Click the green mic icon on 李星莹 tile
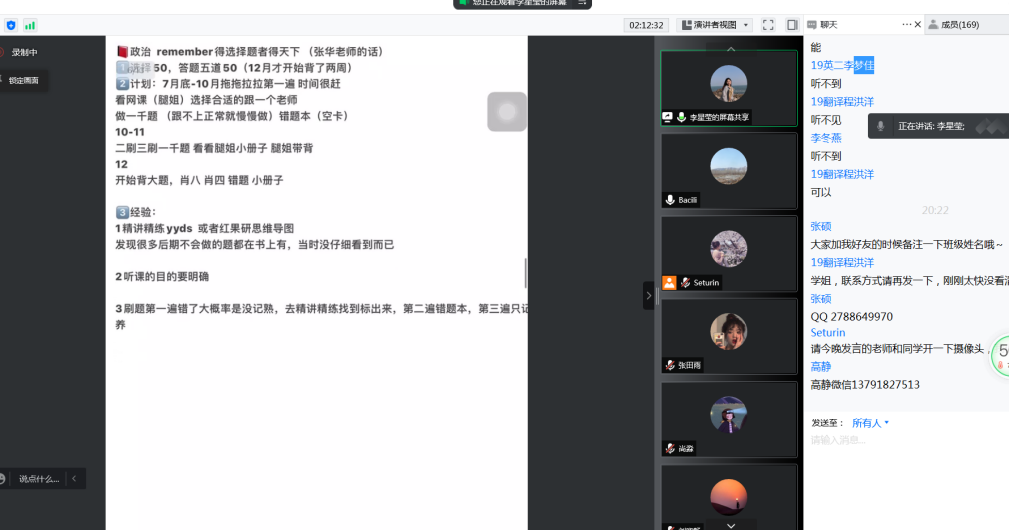The height and width of the screenshot is (530, 1009). [x=681, y=117]
